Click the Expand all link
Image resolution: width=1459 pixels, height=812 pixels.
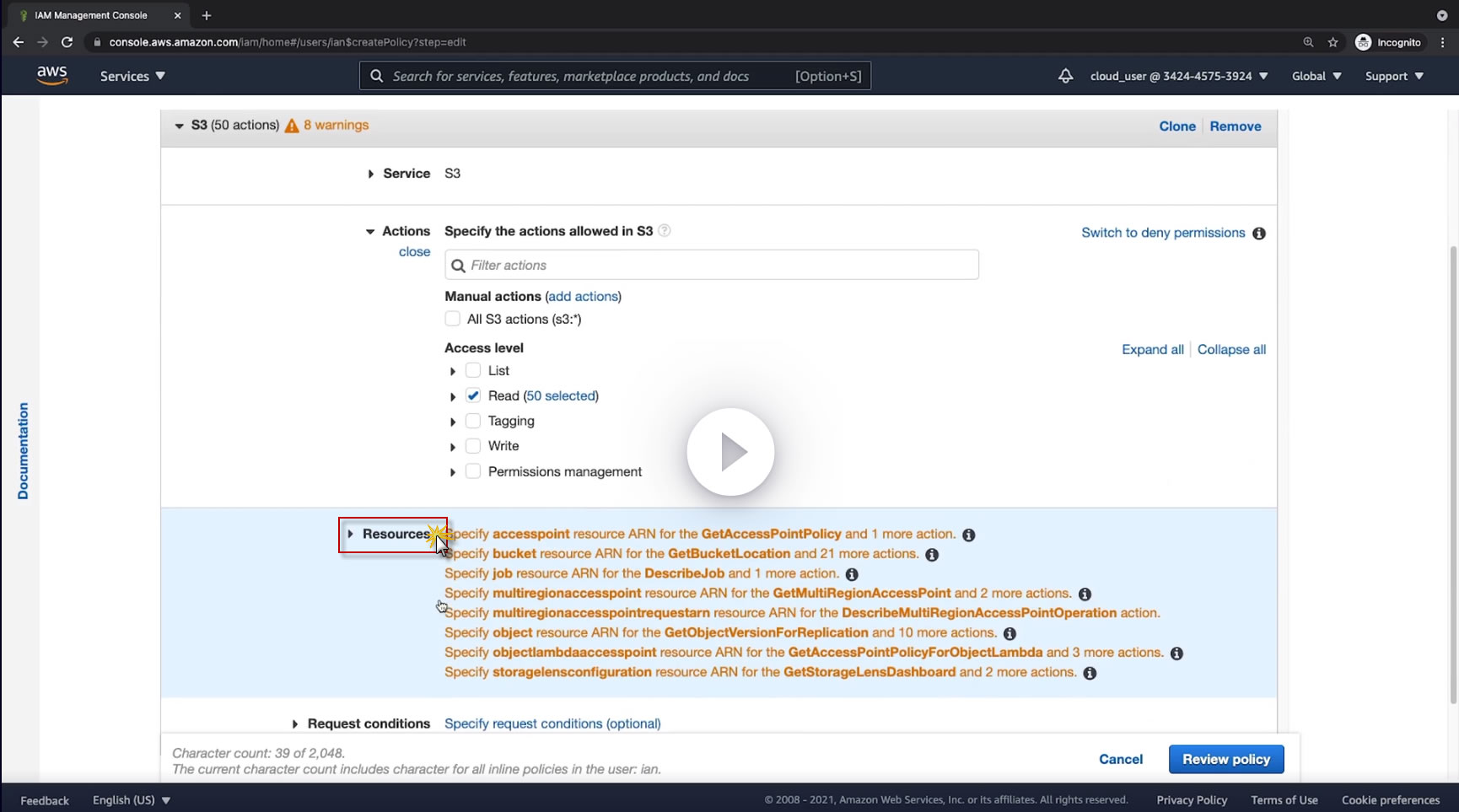(1153, 350)
